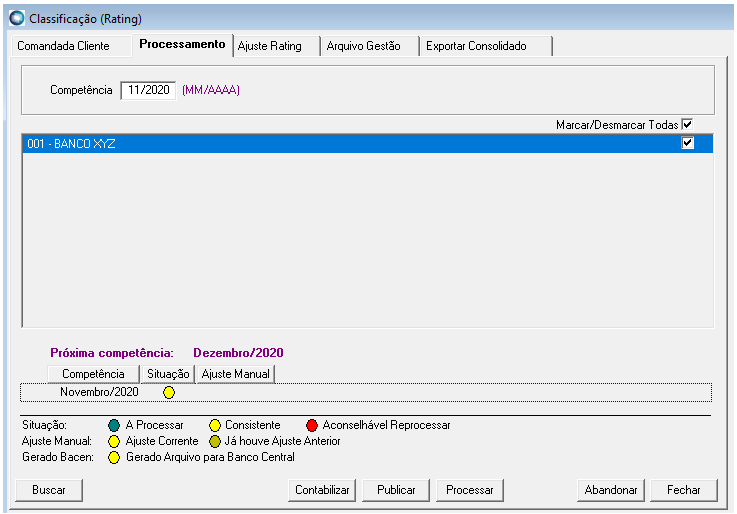737x514 pixels.
Task: Click the Classificação (Rating) title text
Action: pos(85,19)
